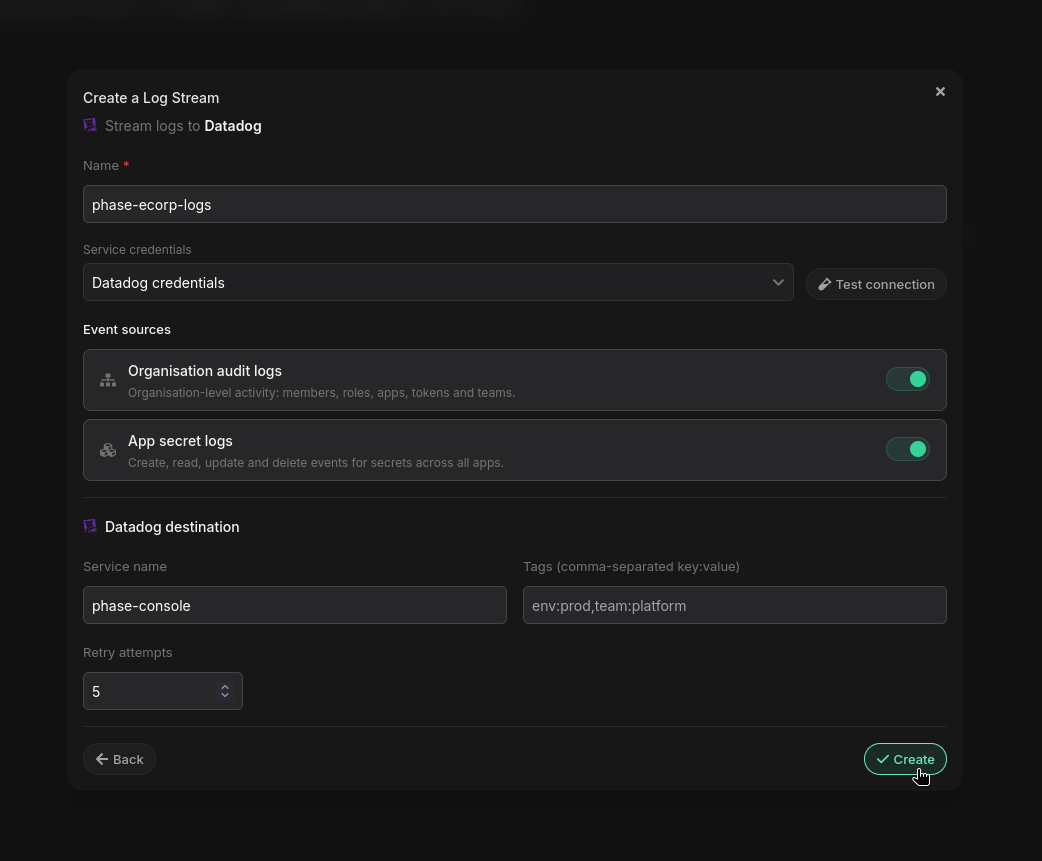Viewport: 1042px width, 861px height.
Task: Open the Service credentials dropdown
Action: [x=438, y=282]
